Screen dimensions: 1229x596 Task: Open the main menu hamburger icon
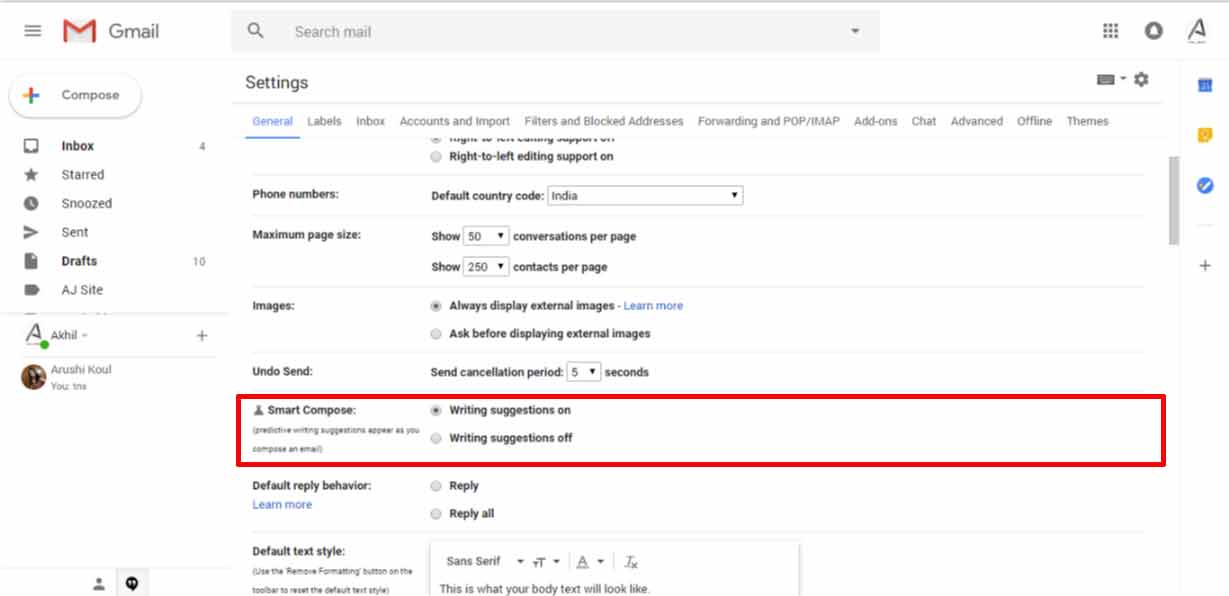click(x=33, y=31)
